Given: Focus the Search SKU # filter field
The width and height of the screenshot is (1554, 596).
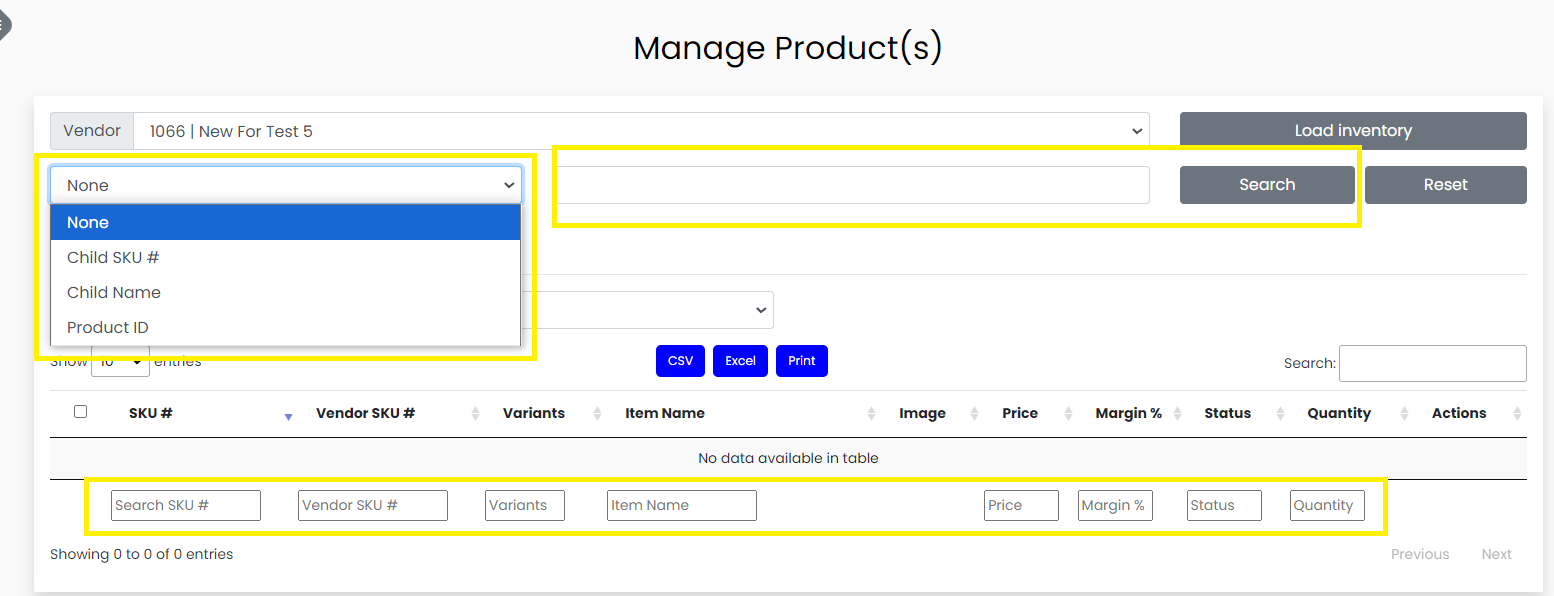Looking at the screenshot, I should 185,505.
